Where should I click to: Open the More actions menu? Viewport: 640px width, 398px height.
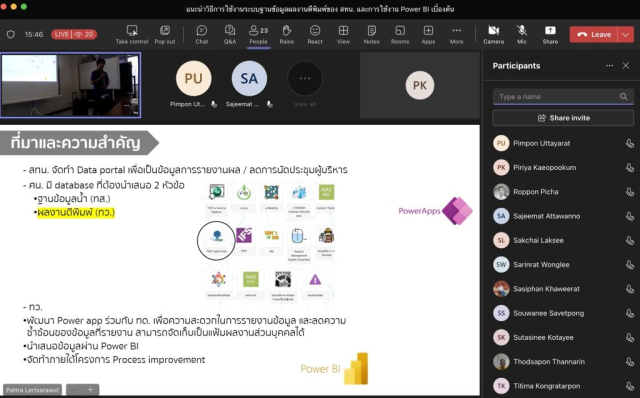click(457, 35)
